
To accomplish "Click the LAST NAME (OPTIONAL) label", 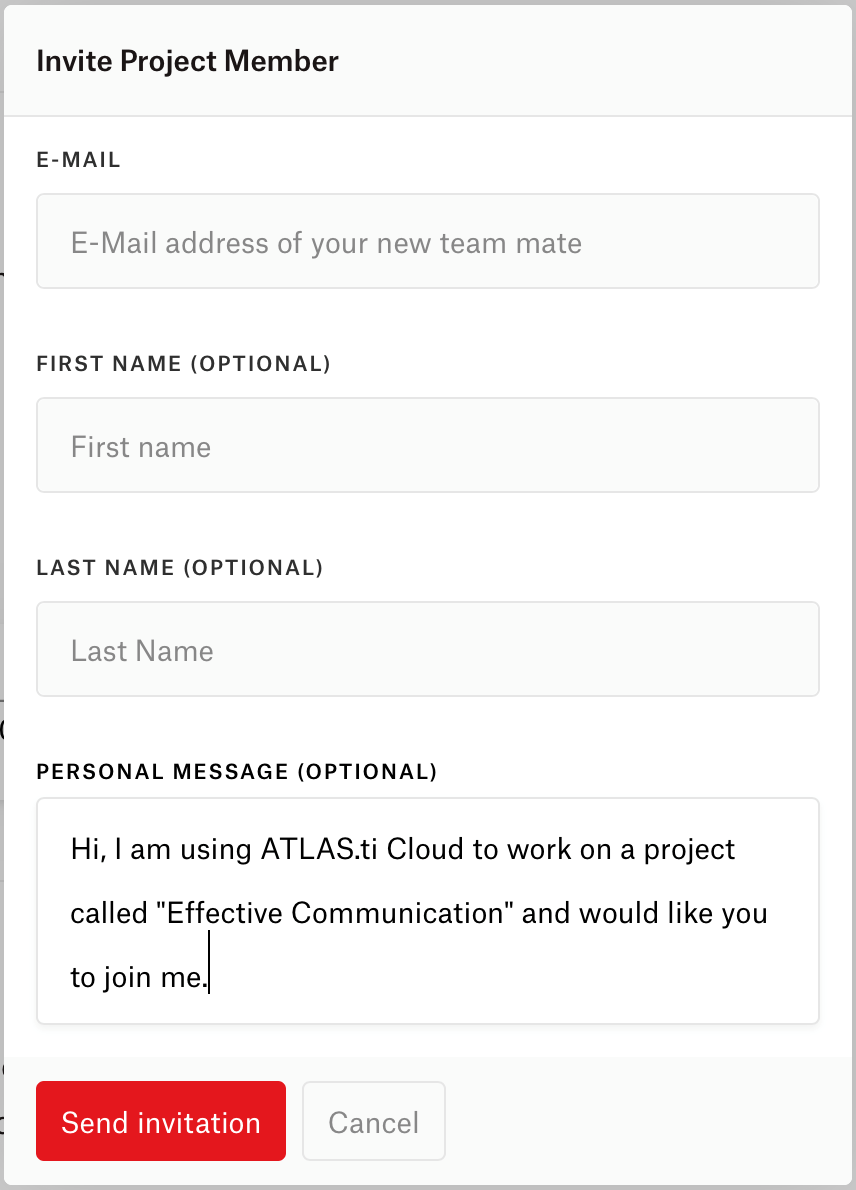I will click(180, 568).
